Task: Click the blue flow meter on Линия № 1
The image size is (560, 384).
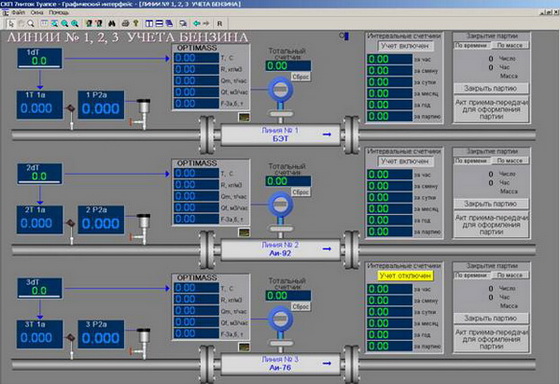Action: (x=281, y=90)
